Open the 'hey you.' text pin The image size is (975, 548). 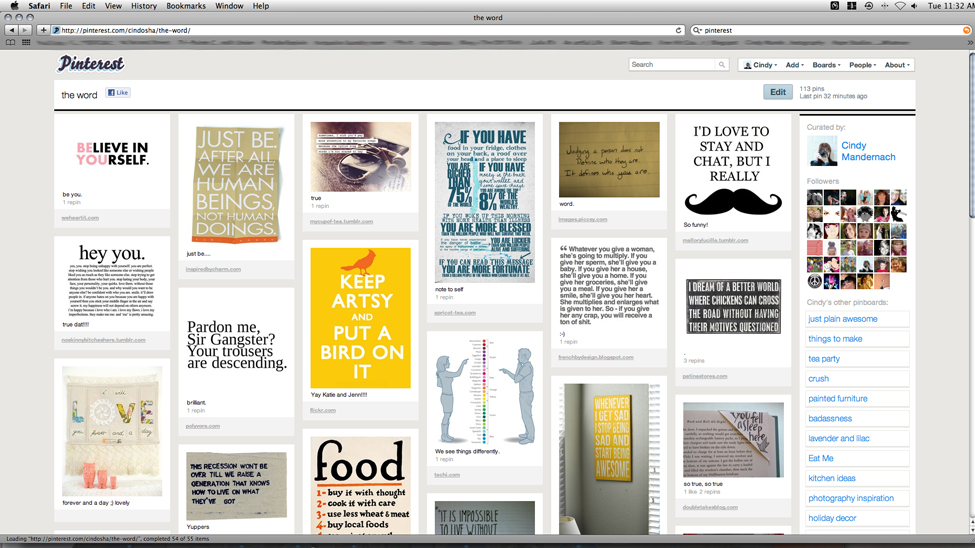click(x=112, y=281)
